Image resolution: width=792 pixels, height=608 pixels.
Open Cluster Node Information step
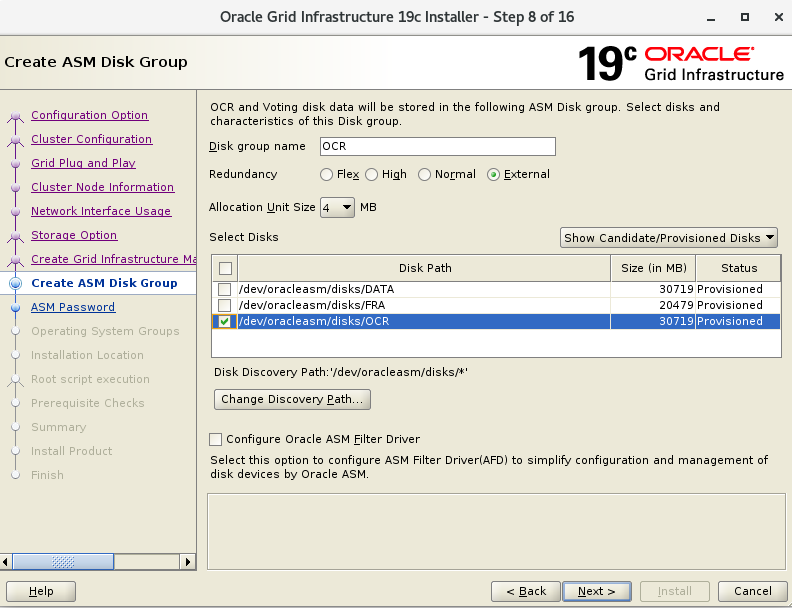pyautogui.click(x=103, y=187)
